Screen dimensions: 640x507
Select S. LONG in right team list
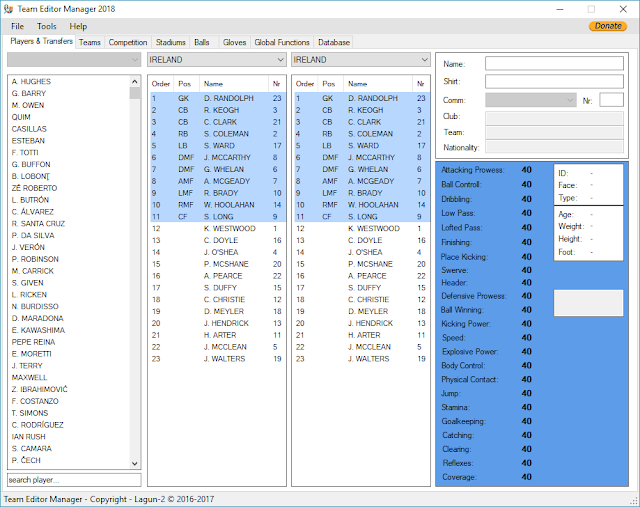(x=361, y=217)
